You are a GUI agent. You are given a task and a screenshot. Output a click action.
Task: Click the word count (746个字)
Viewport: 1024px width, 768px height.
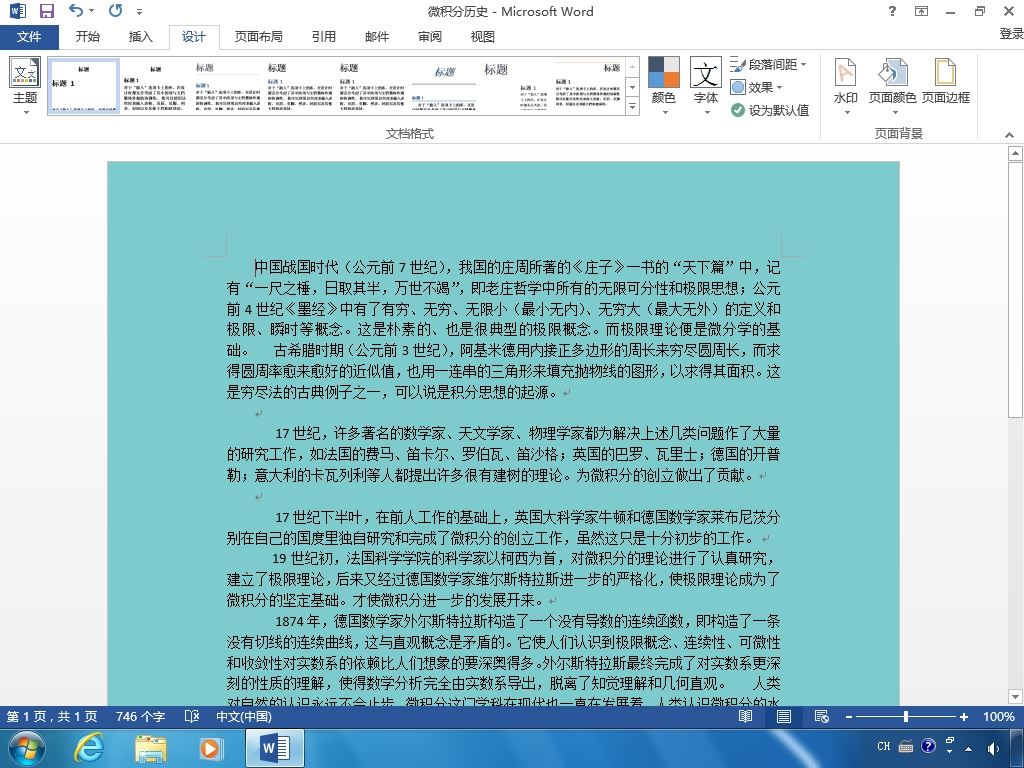coord(140,716)
